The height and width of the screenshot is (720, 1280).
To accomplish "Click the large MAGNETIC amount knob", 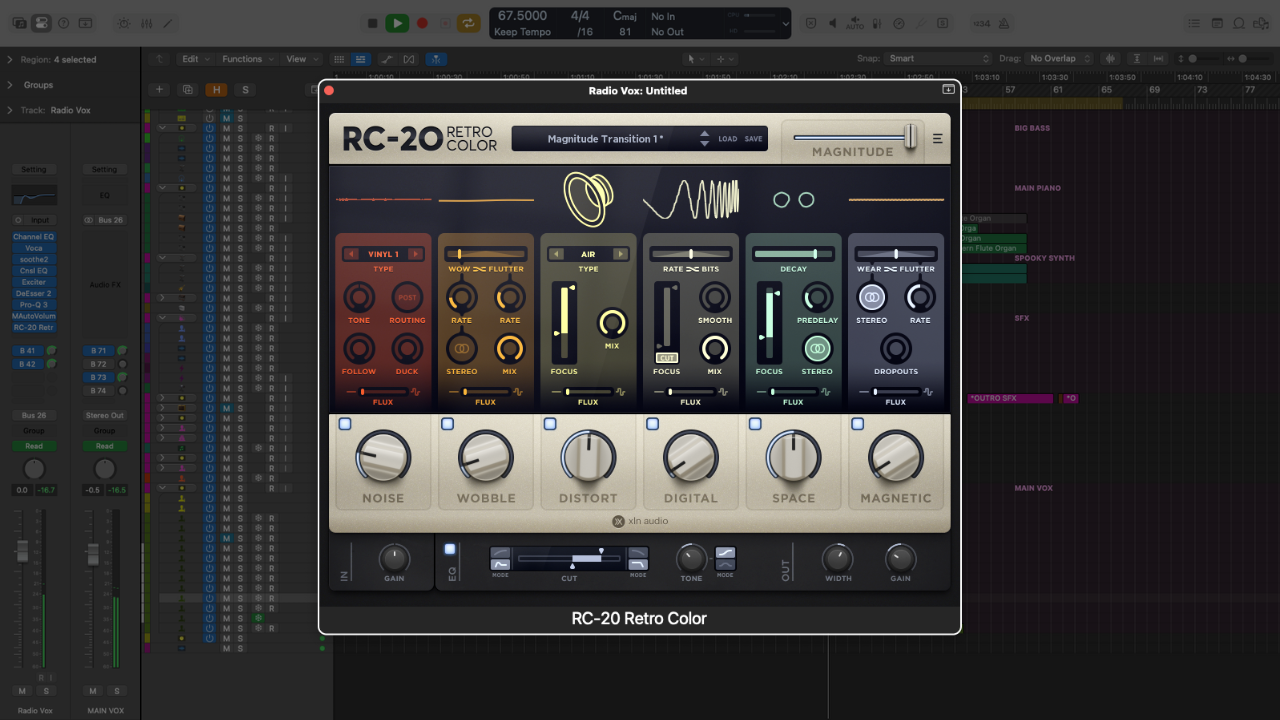I will tap(896, 457).
